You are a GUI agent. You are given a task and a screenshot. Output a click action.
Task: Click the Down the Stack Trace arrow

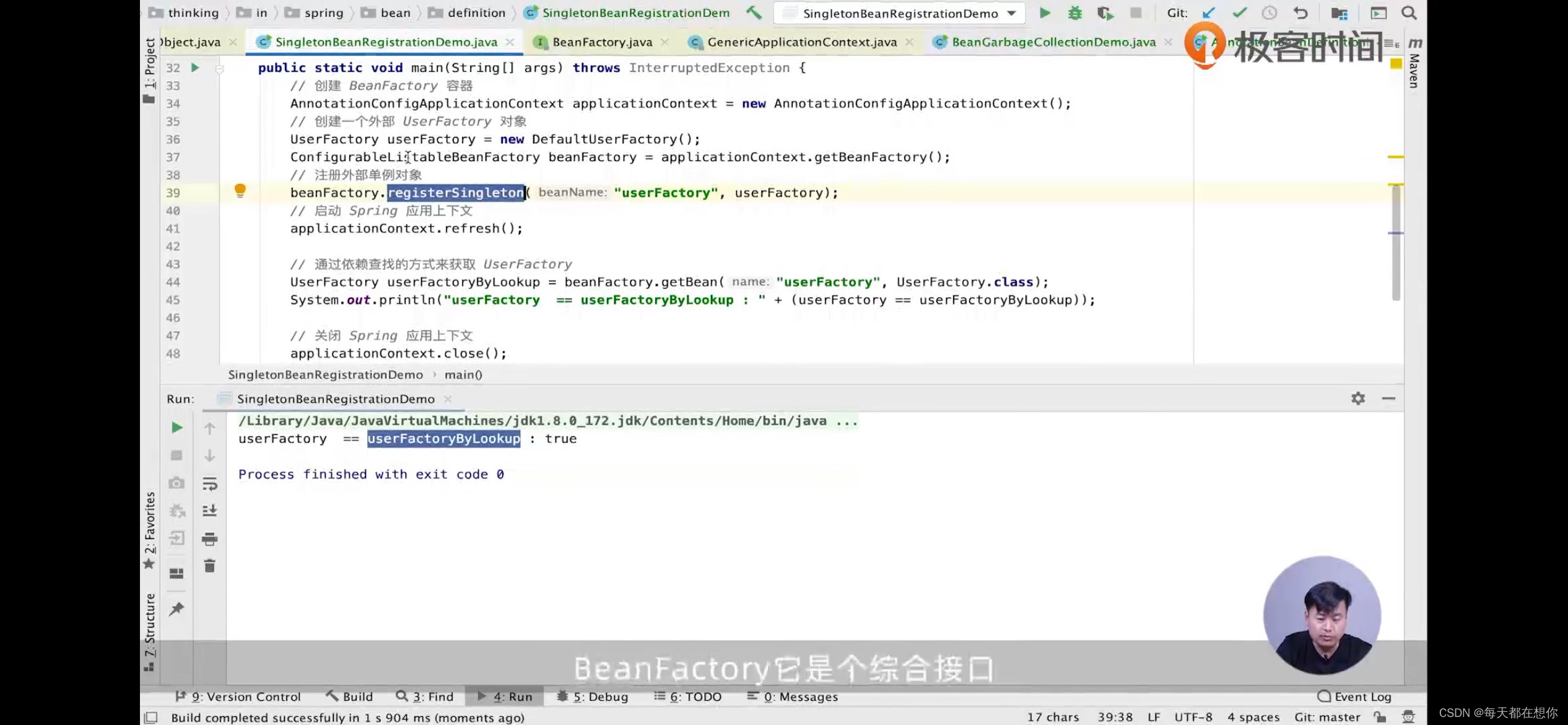pyautogui.click(x=209, y=455)
